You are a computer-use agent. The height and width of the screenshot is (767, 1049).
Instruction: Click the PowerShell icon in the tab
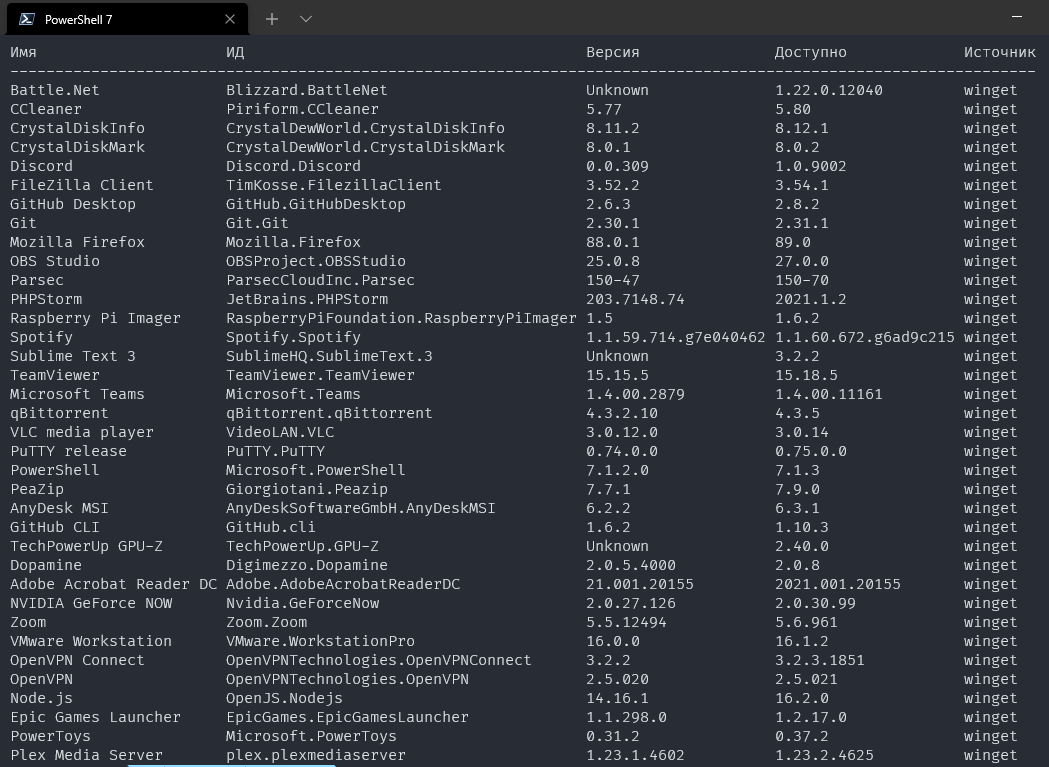27,18
